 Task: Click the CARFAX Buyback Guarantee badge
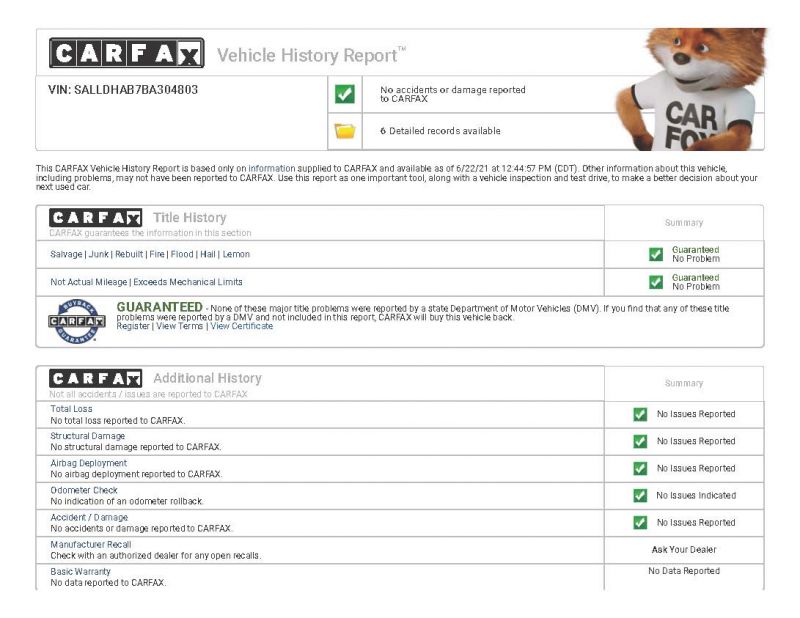[x=77, y=321]
